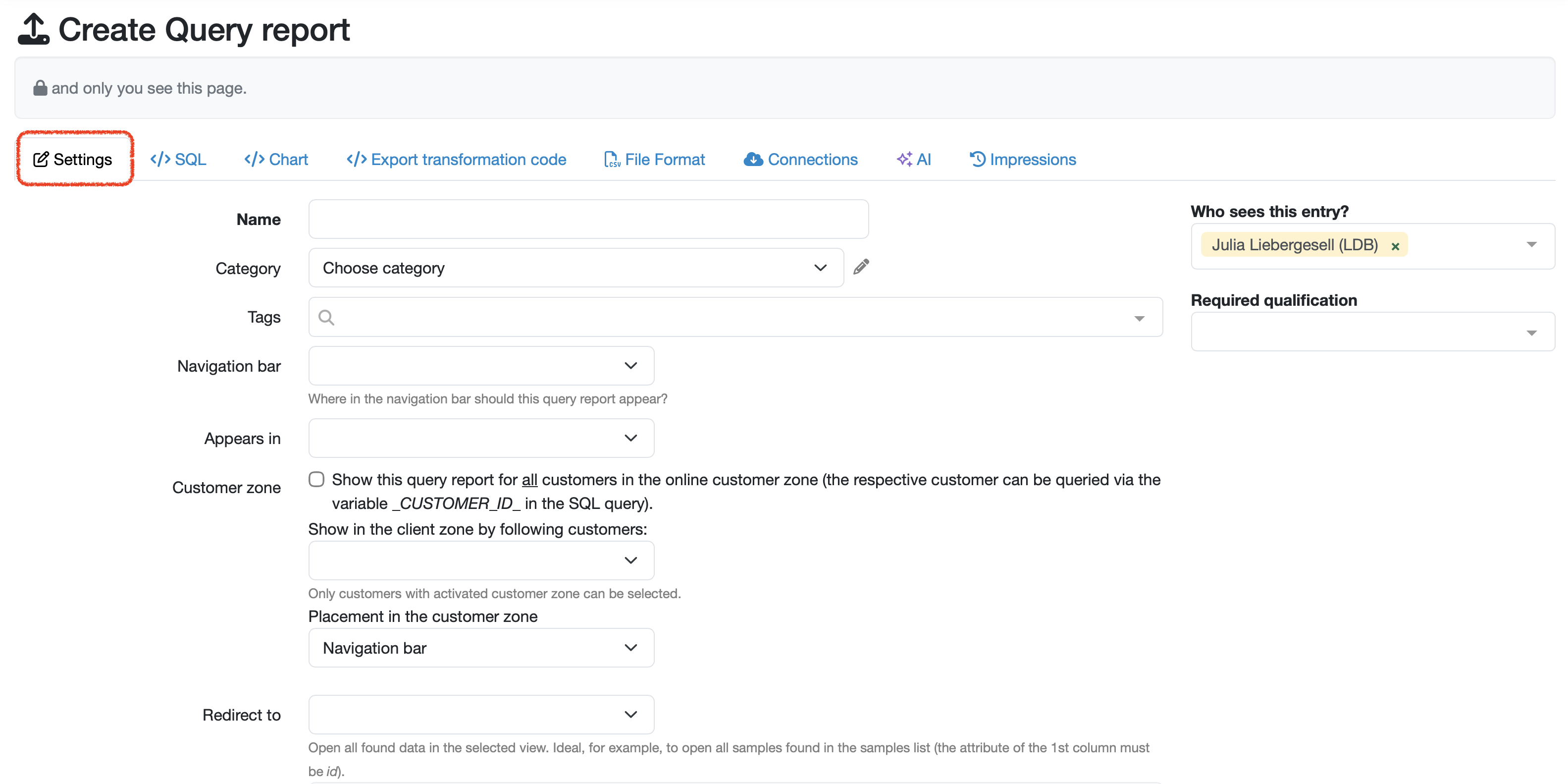Open the Connections cloud tab

tap(800, 160)
